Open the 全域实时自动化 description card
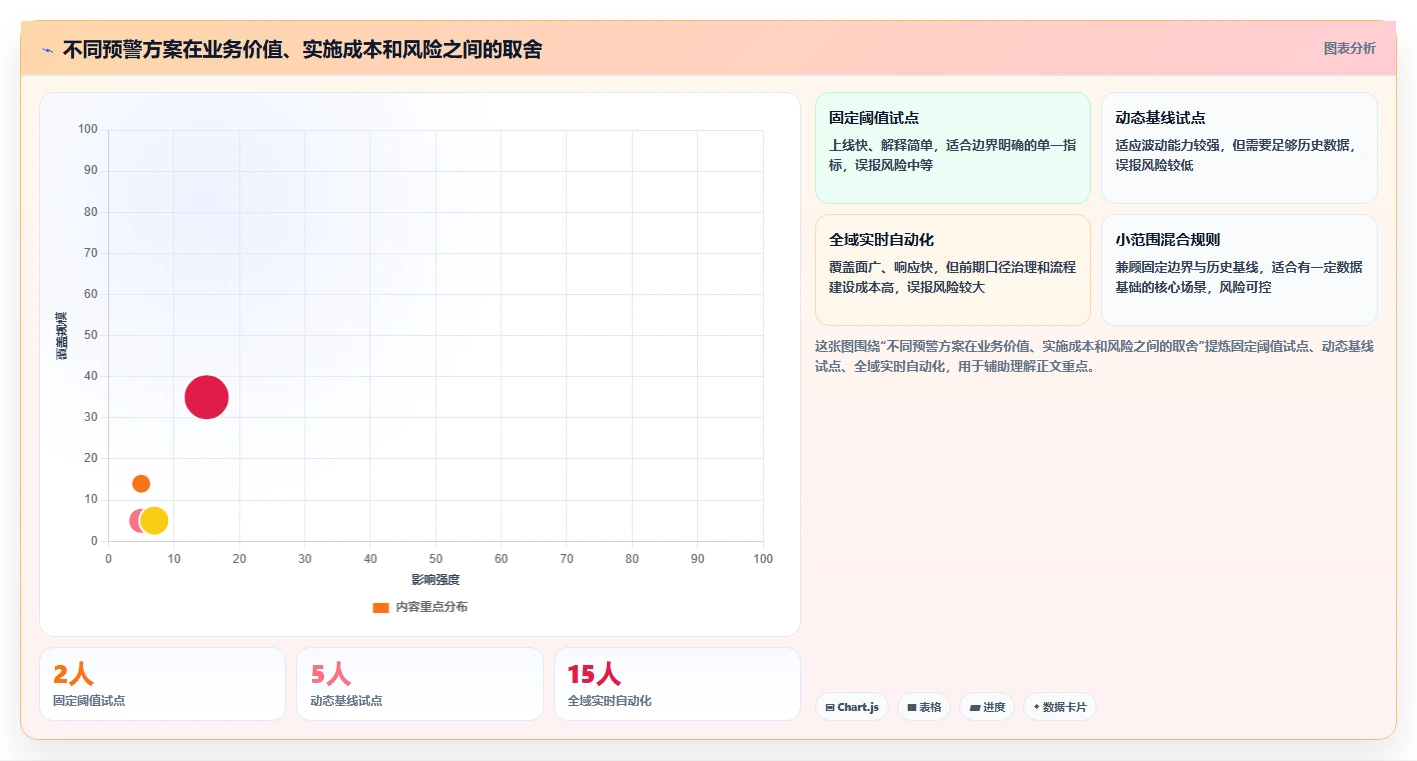The width and height of the screenshot is (1417, 761). click(953, 270)
